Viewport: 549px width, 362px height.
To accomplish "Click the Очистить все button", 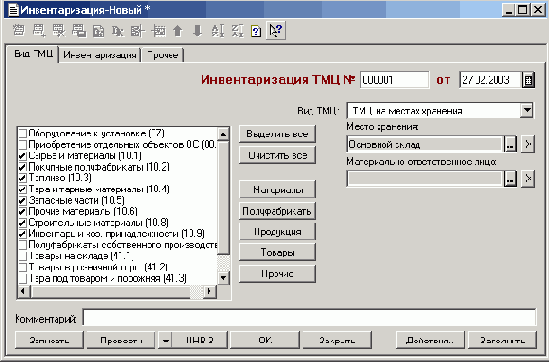I will pos(277,155).
